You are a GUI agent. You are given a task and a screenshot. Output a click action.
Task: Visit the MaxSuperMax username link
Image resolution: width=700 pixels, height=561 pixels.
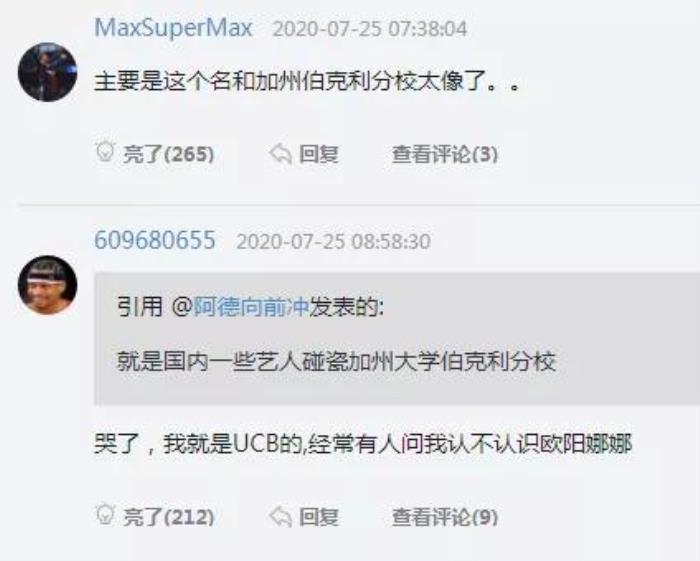[x=174, y=28]
